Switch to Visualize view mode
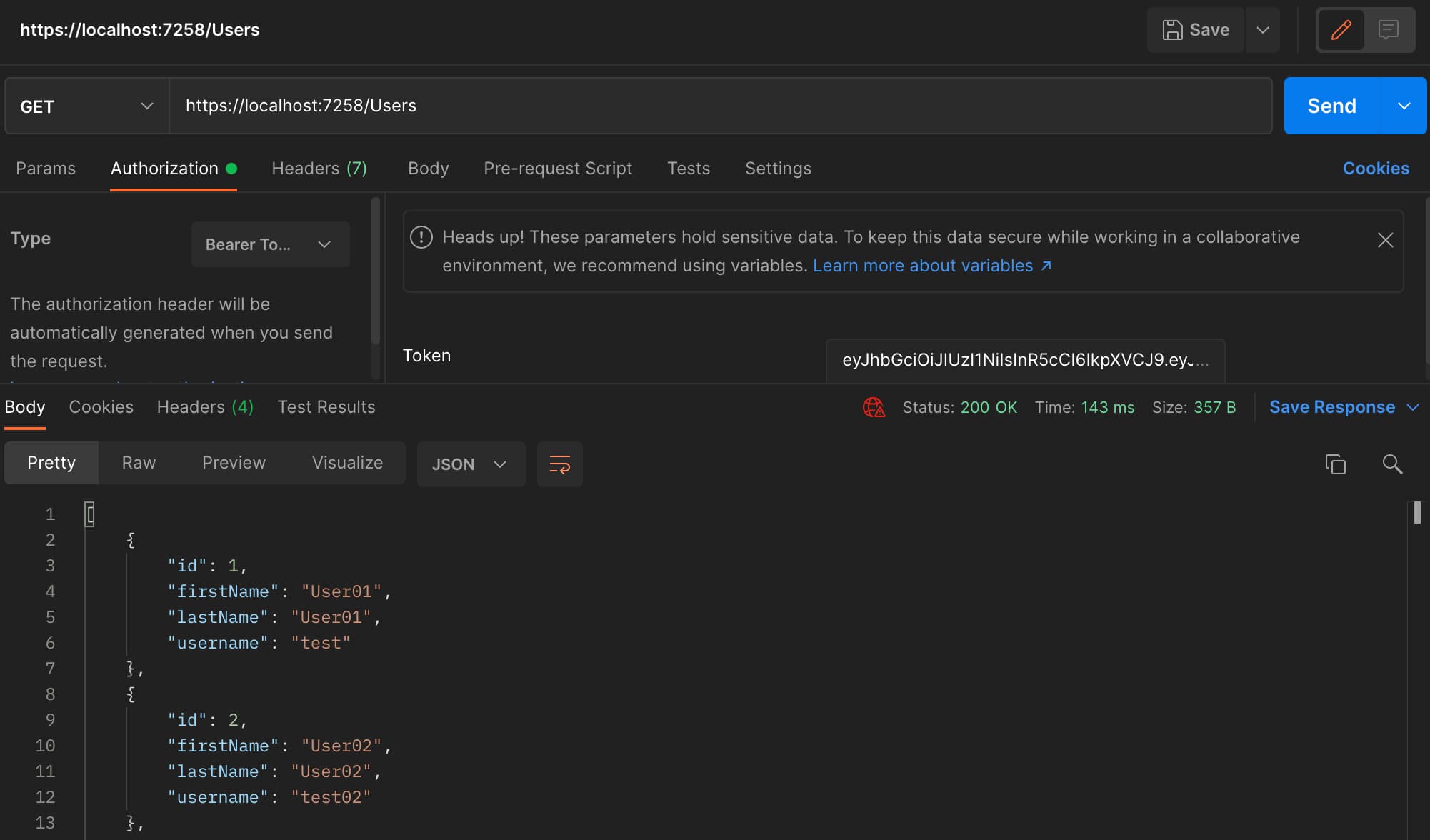 (347, 463)
